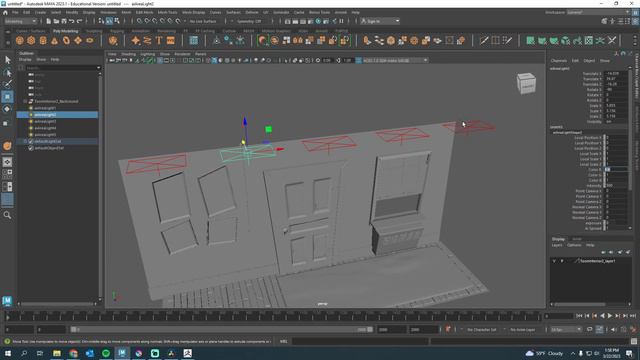This screenshot has width=640, height=360.
Task: Pick the Rotate tool in the toolbox
Action: click(7, 109)
